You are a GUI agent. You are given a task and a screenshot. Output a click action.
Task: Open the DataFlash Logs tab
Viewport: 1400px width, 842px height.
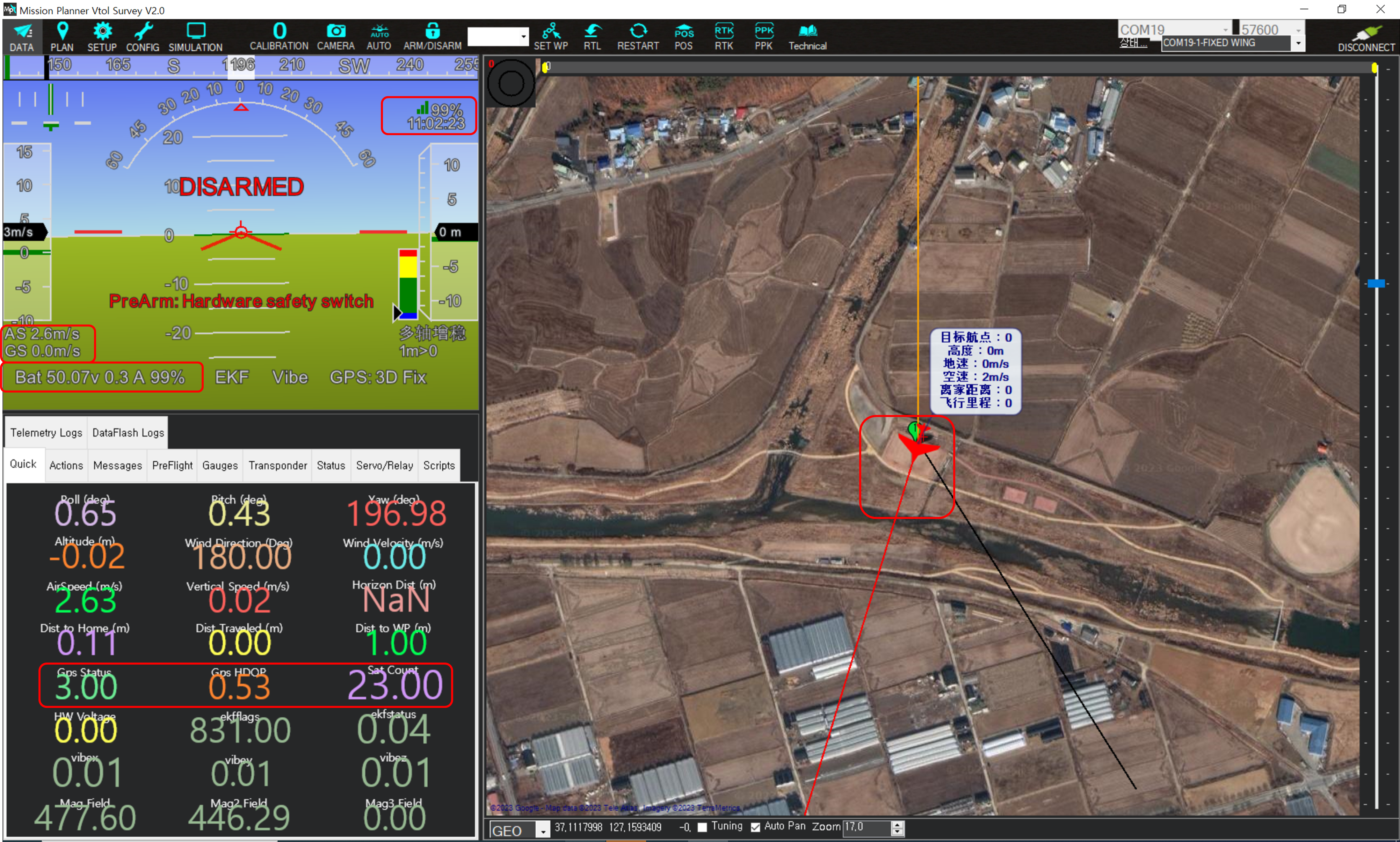pyautogui.click(x=128, y=432)
